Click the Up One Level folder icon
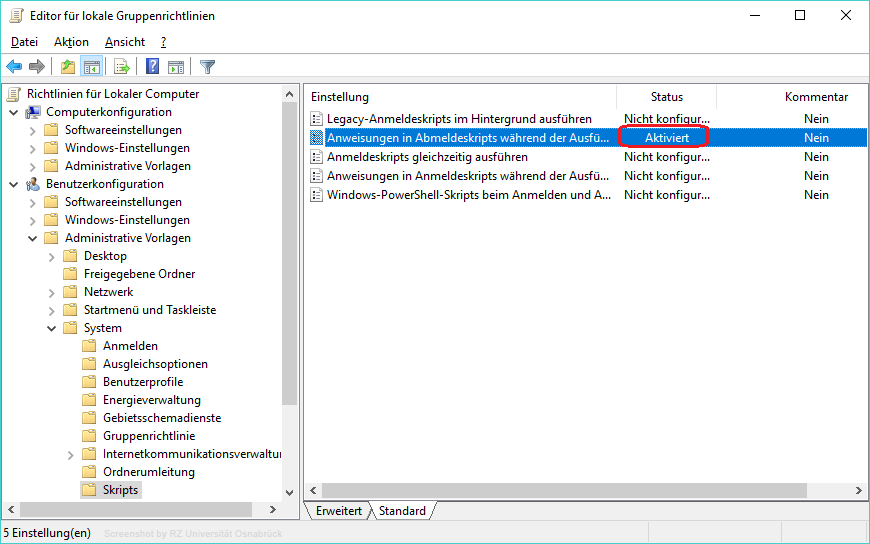 pyautogui.click(x=67, y=67)
